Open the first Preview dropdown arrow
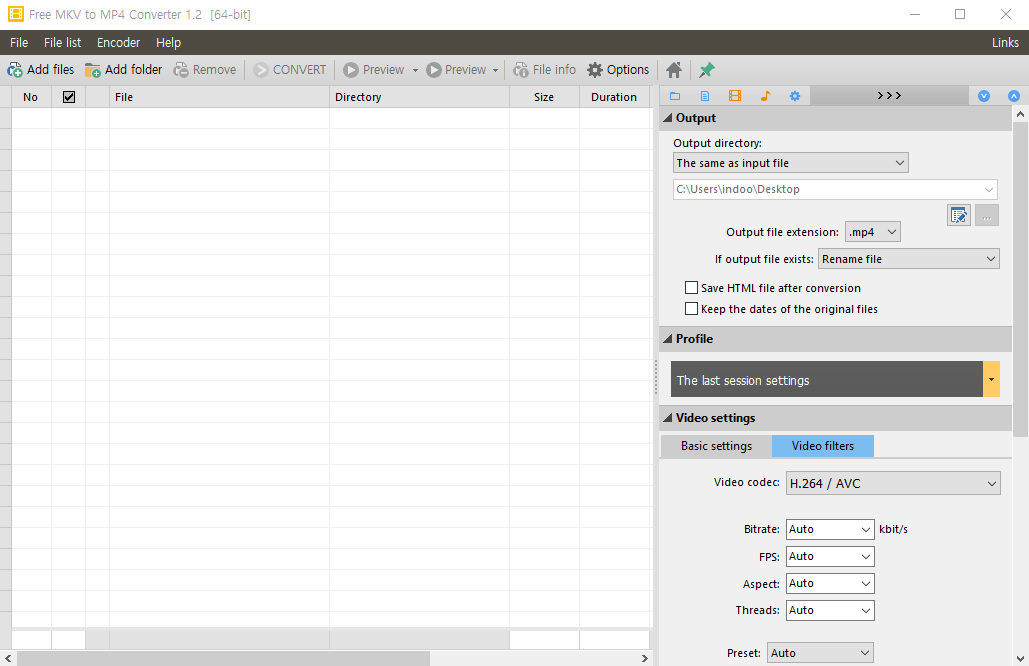This screenshot has width=1029, height=666. (x=415, y=70)
